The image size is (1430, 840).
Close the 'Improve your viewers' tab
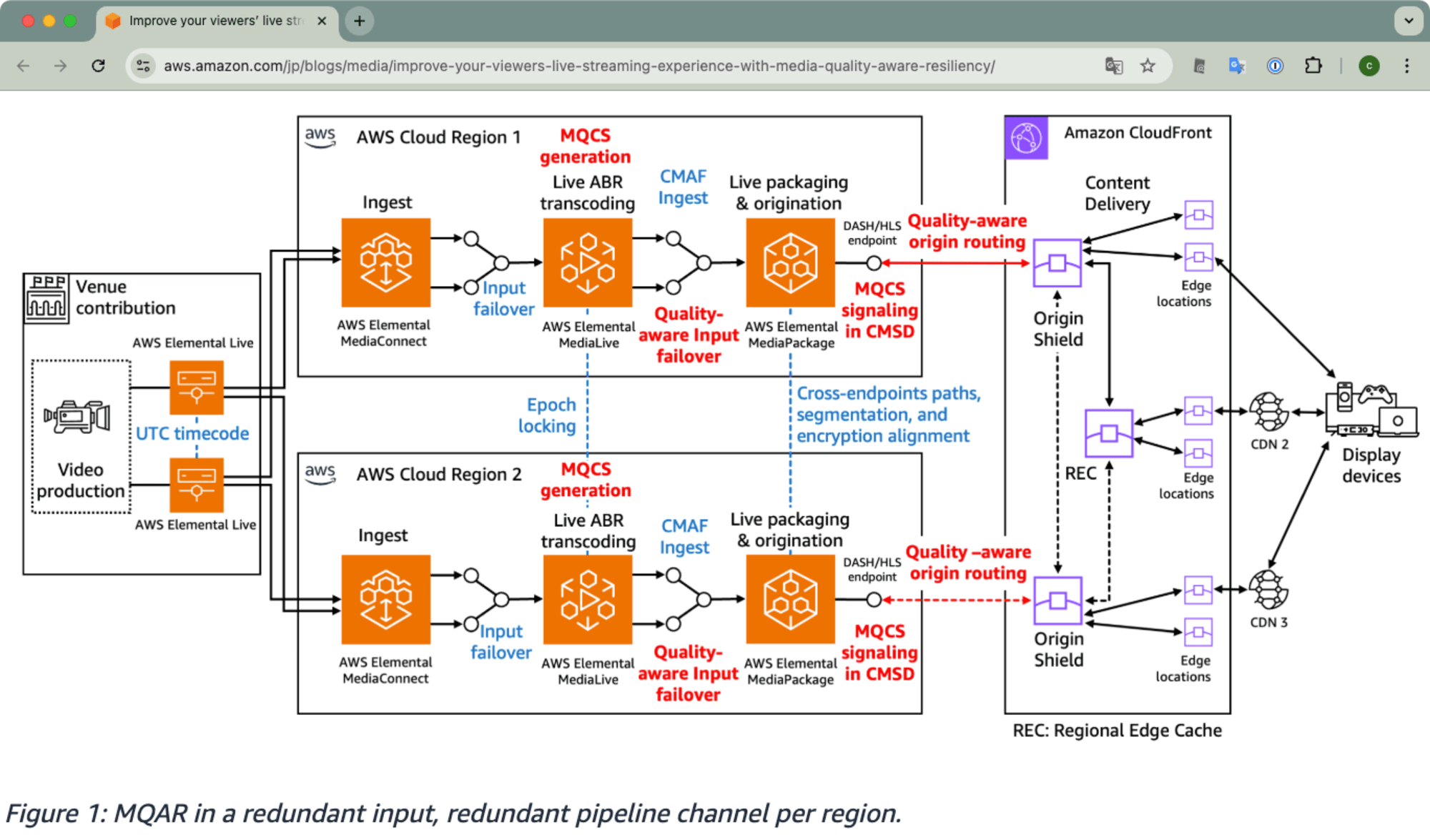[x=322, y=21]
